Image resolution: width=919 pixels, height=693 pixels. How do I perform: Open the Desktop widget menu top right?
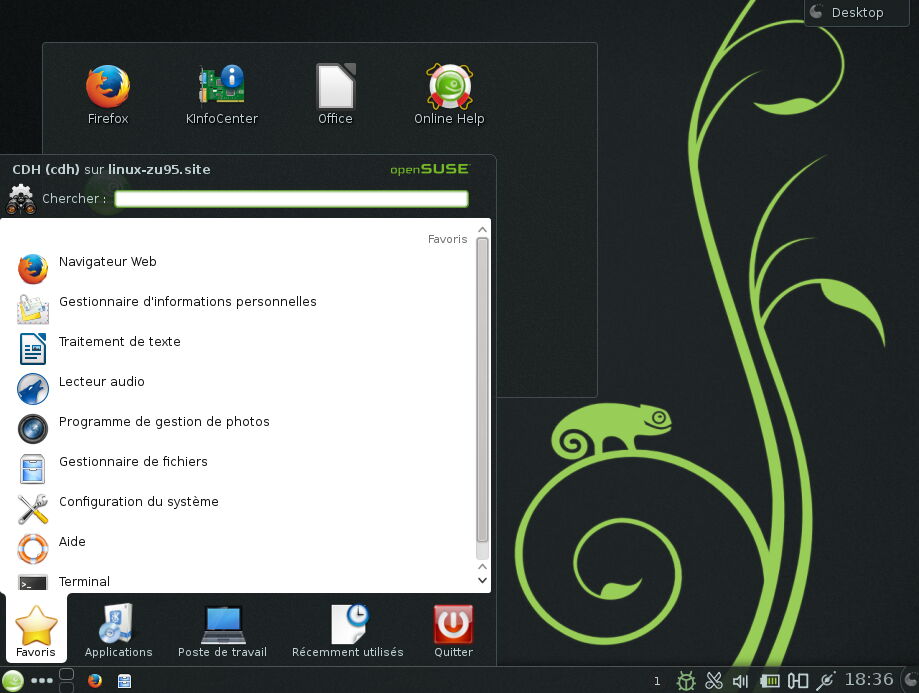click(855, 13)
